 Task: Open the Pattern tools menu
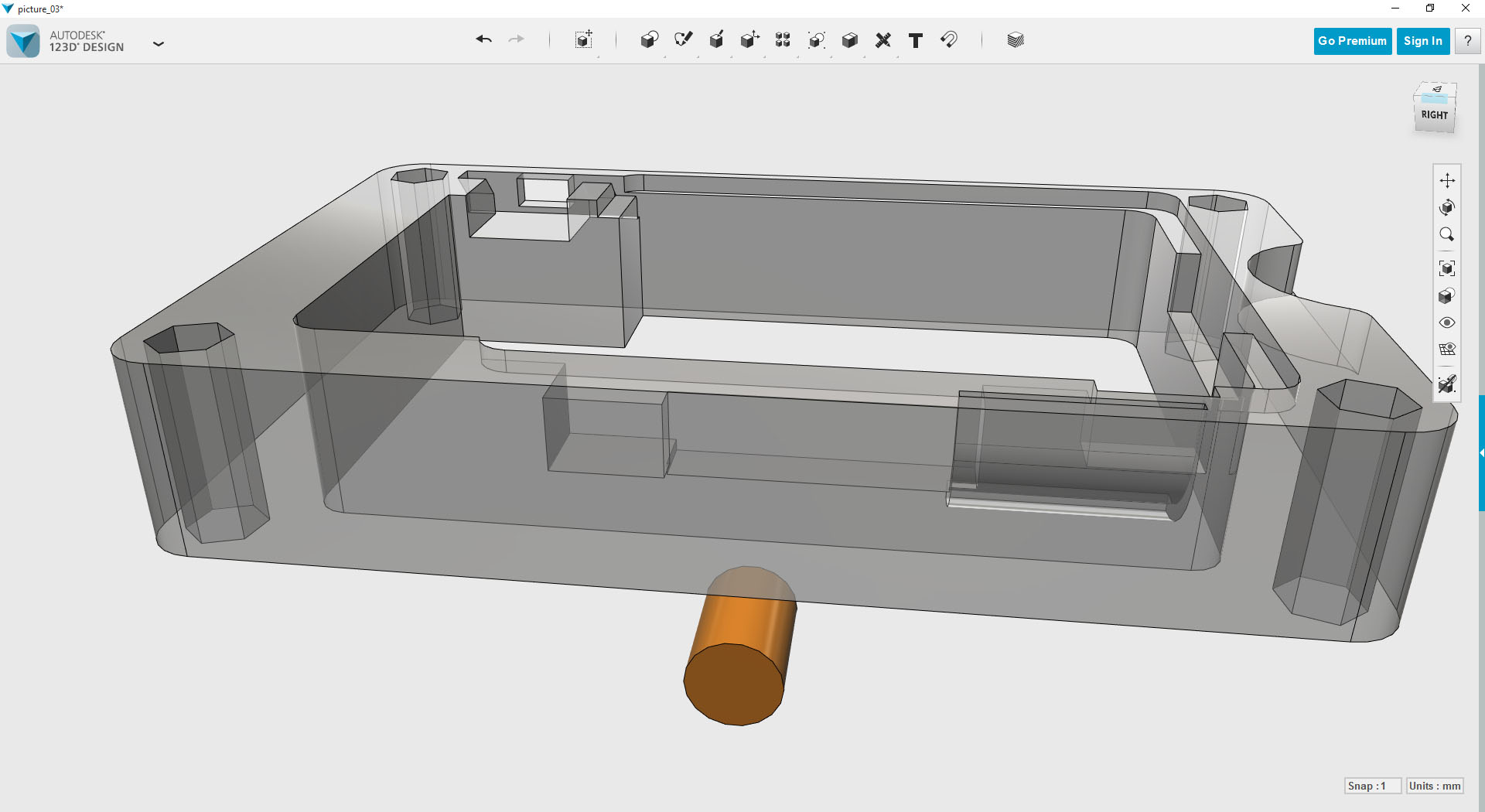(x=783, y=40)
